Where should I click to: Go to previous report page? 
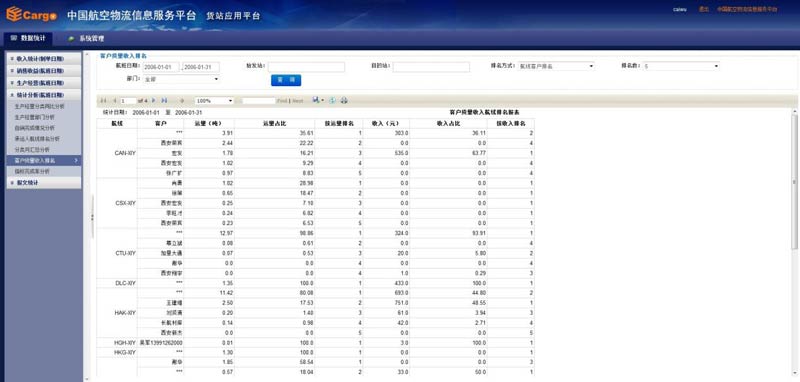(x=114, y=100)
